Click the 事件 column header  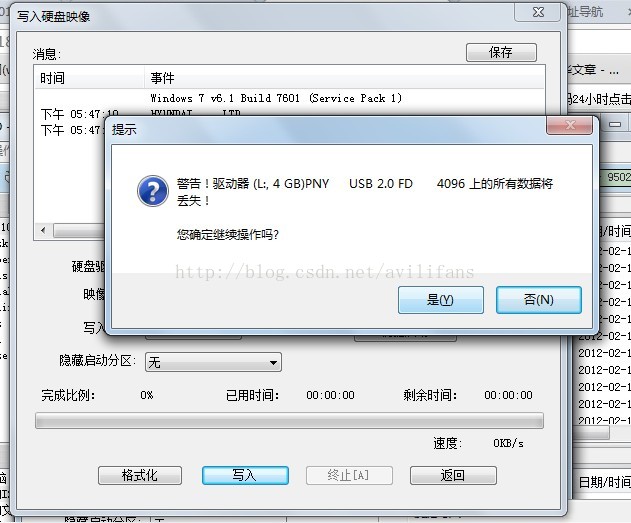(344, 78)
